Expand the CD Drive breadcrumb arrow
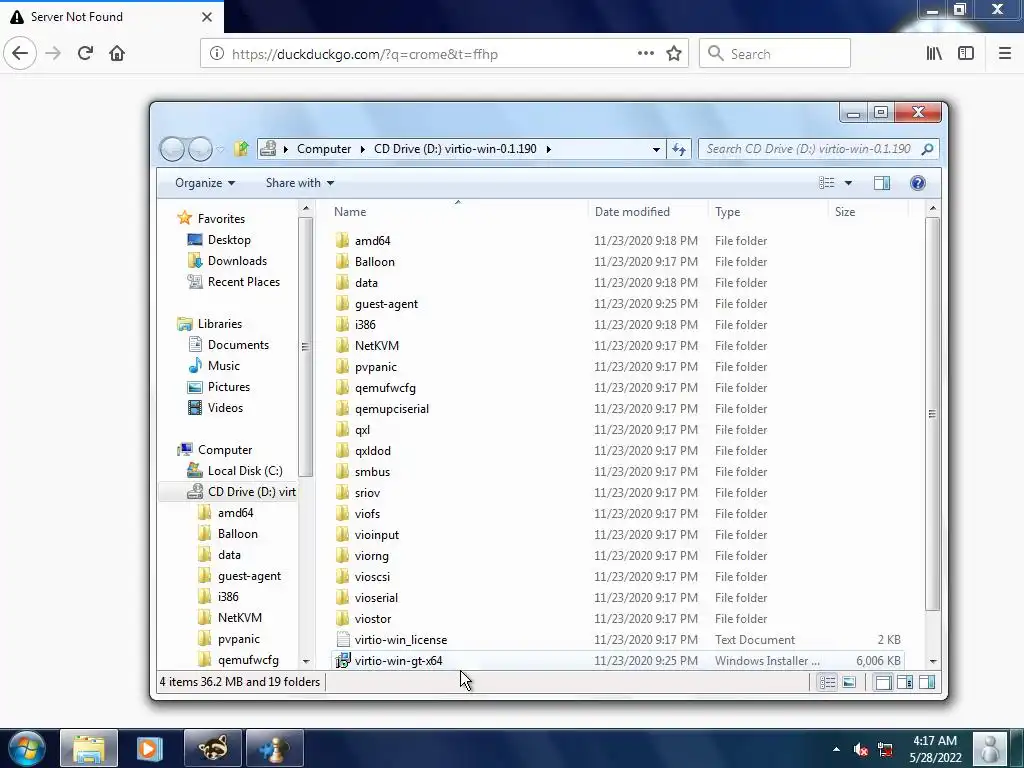1024x768 pixels. (x=549, y=149)
